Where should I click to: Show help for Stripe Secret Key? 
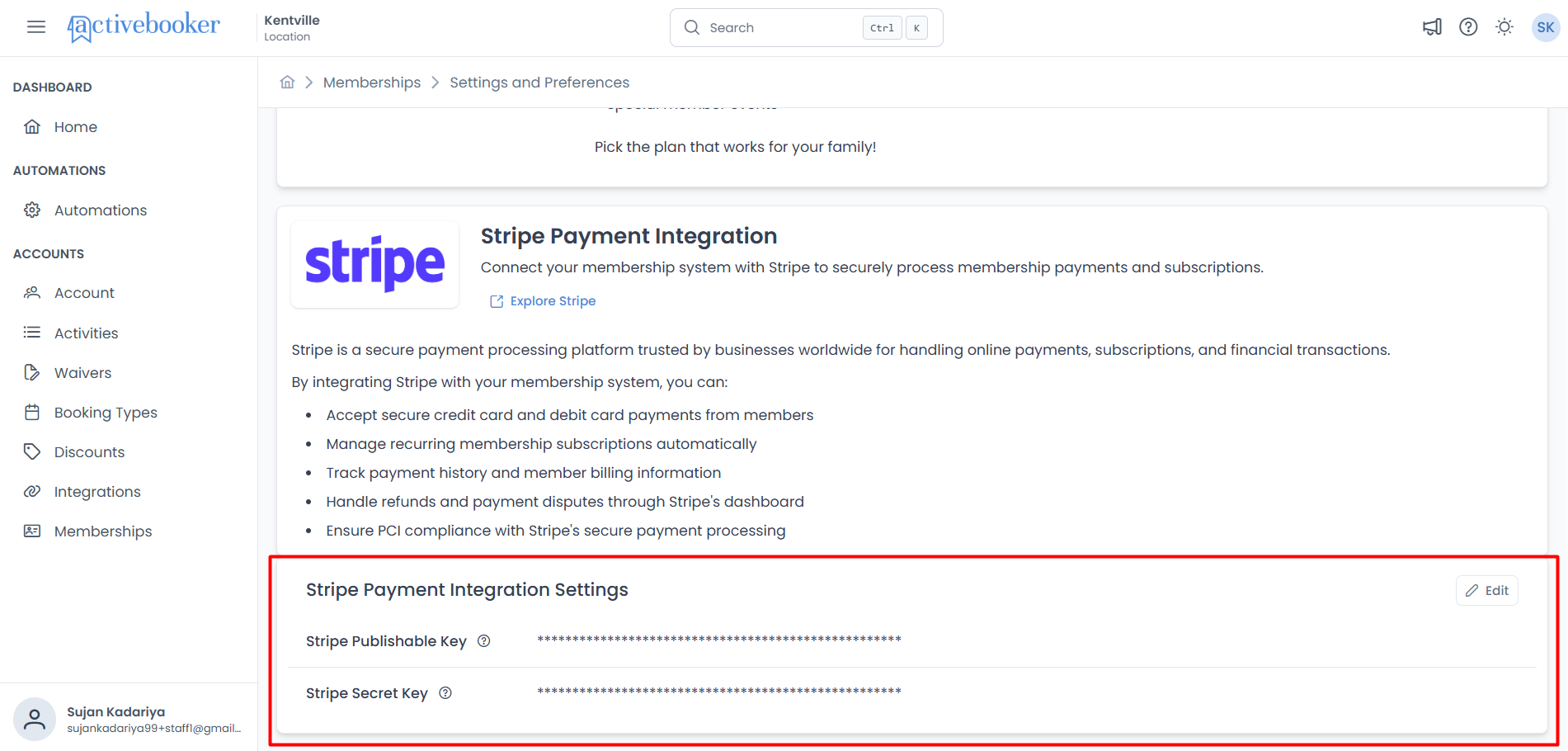coord(445,693)
